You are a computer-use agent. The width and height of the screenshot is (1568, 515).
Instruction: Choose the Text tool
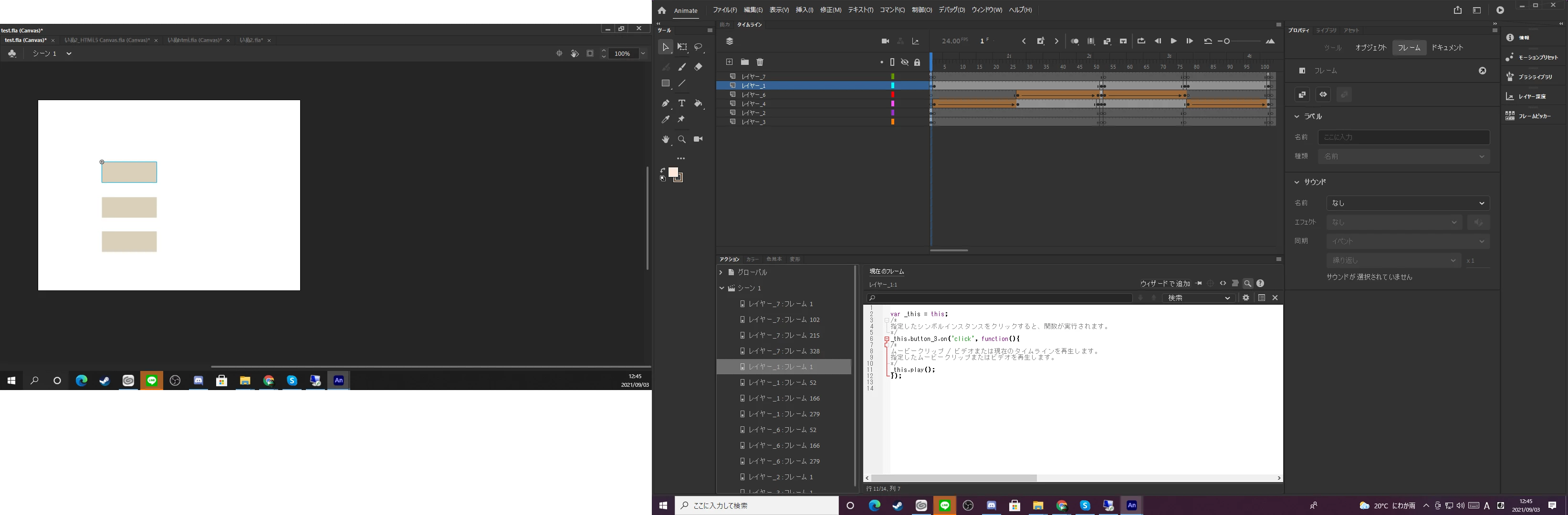pos(682,103)
